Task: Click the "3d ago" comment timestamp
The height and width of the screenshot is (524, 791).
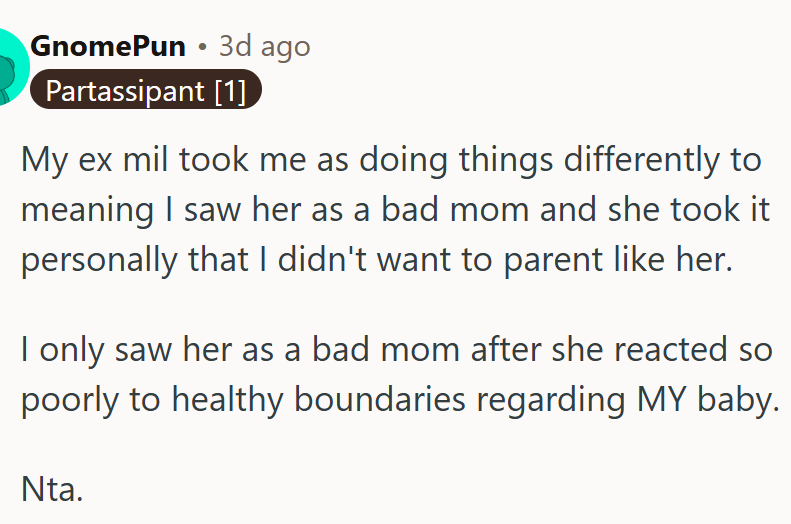Action: [x=265, y=46]
